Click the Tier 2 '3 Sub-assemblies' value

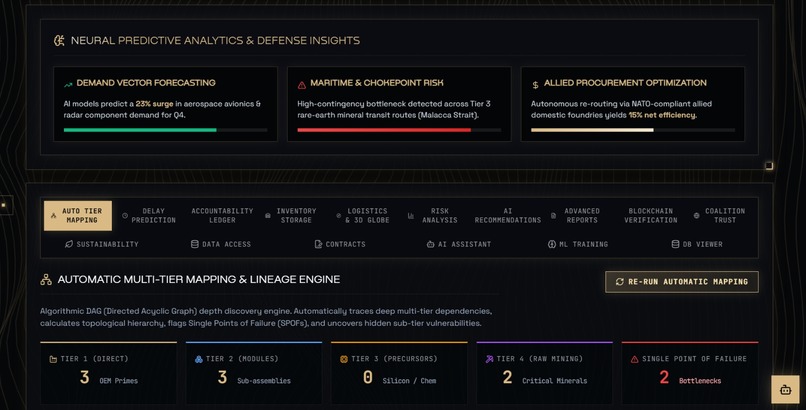pos(254,378)
